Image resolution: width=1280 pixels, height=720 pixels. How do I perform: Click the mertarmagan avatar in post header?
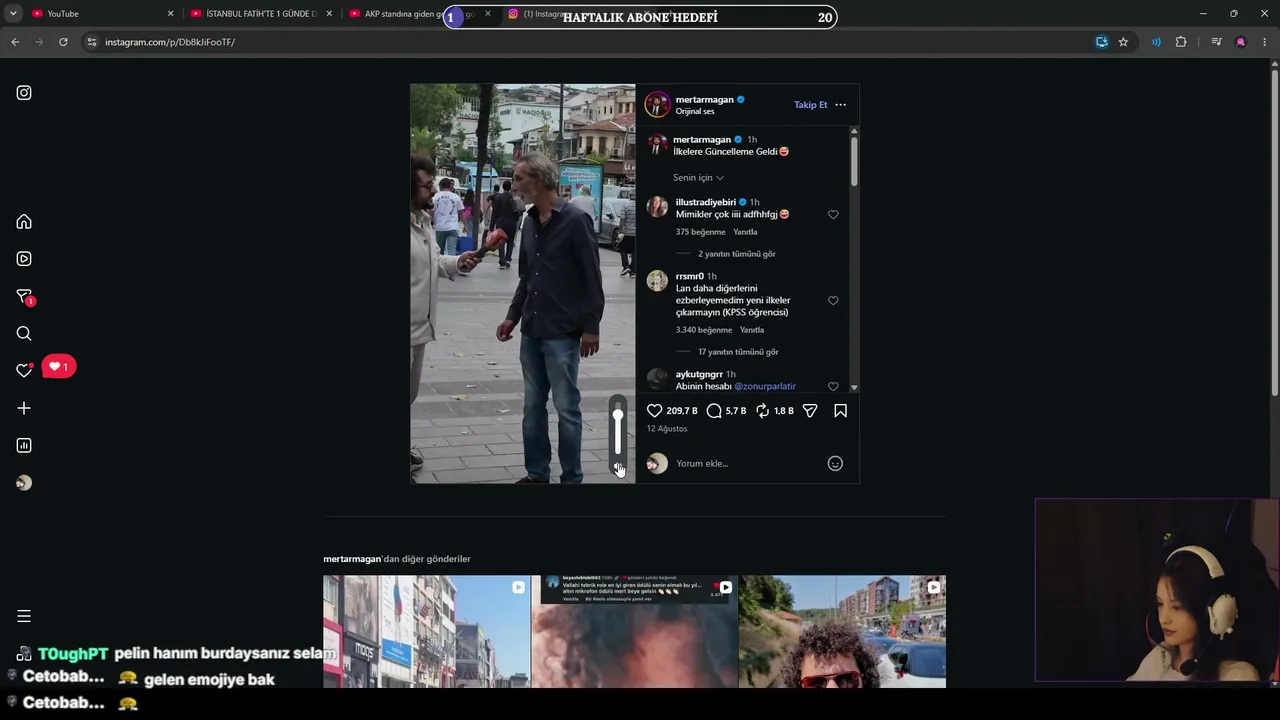pos(657,105)
